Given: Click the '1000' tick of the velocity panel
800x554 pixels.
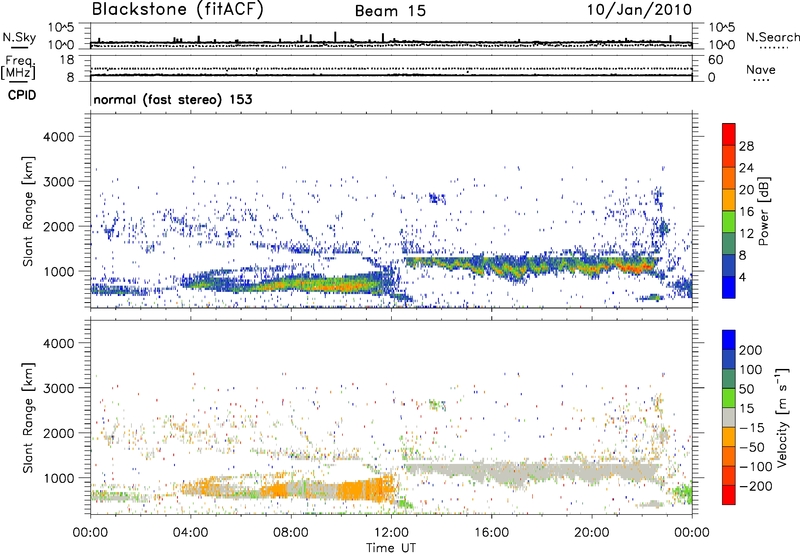Looking at the screenshot, I should [59, 478].
